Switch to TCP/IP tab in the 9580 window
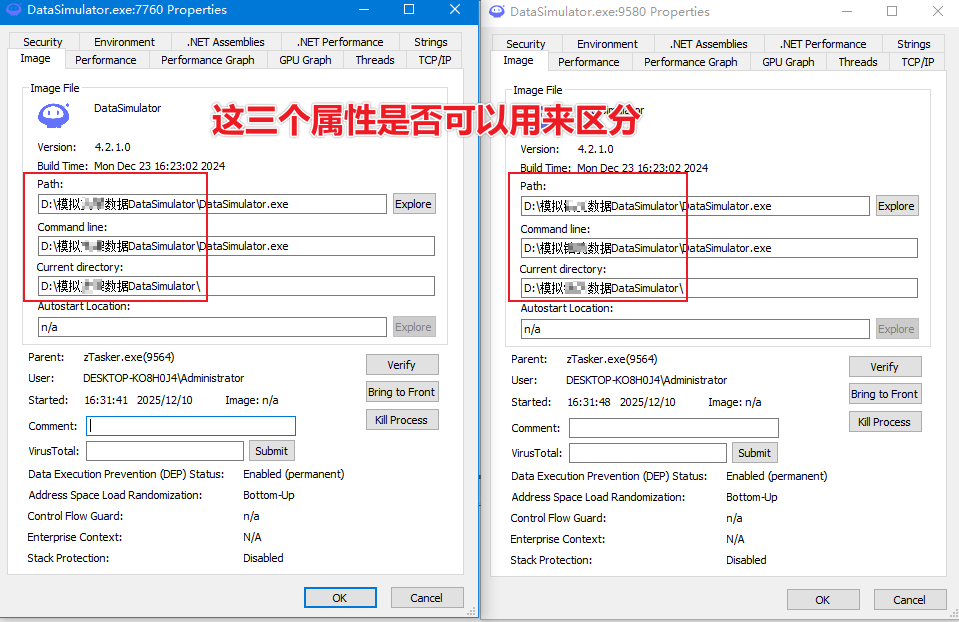Screen dimensions: 959x622 (x=917, y=62)
